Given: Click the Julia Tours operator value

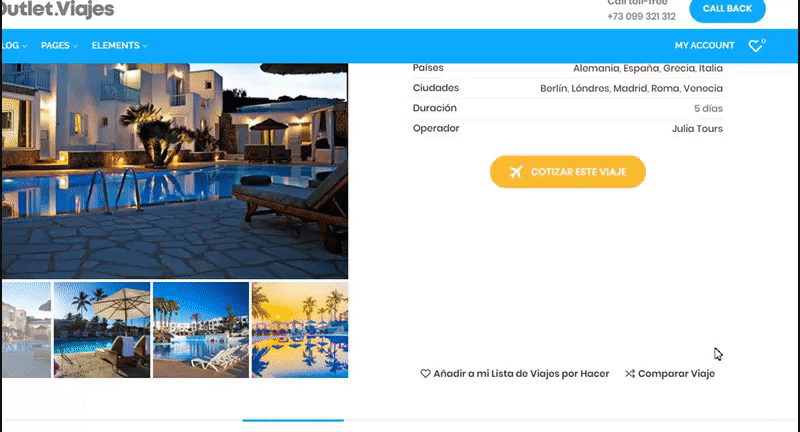Looking at the screenshot, I should click(x=697, y=129).
